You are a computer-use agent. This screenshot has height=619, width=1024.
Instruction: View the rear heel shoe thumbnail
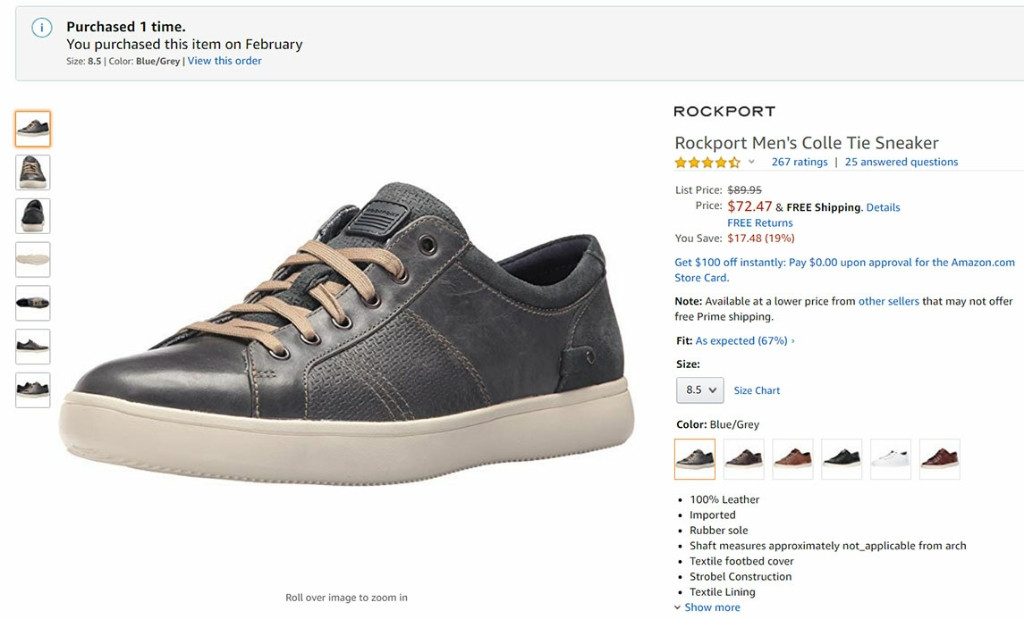pos(33,215)
